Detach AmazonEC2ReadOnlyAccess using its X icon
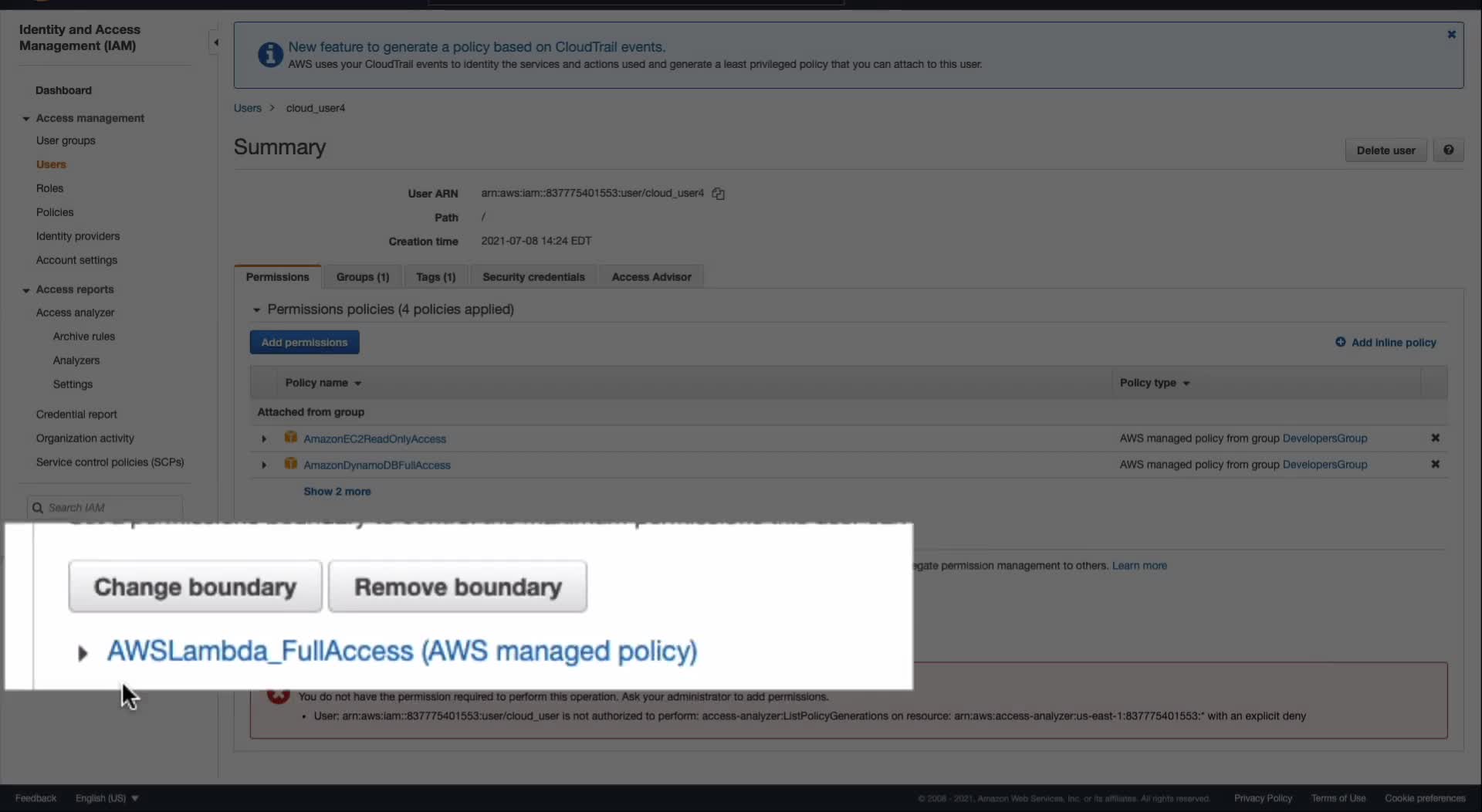Screen dimensions: 1482x812 pyautogui.click(x=1435, y=438)
